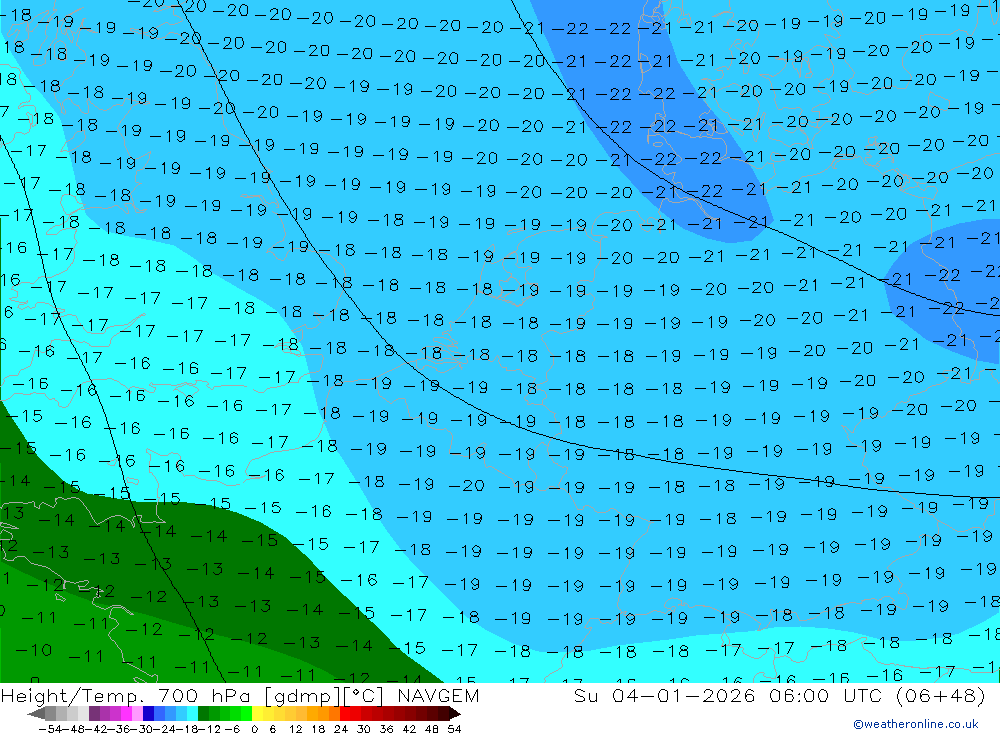The image size is (1000, 733).
Task: Click the dark maroon right arrow of the scale
Action: pyautogui.click(x=454, y=714)
